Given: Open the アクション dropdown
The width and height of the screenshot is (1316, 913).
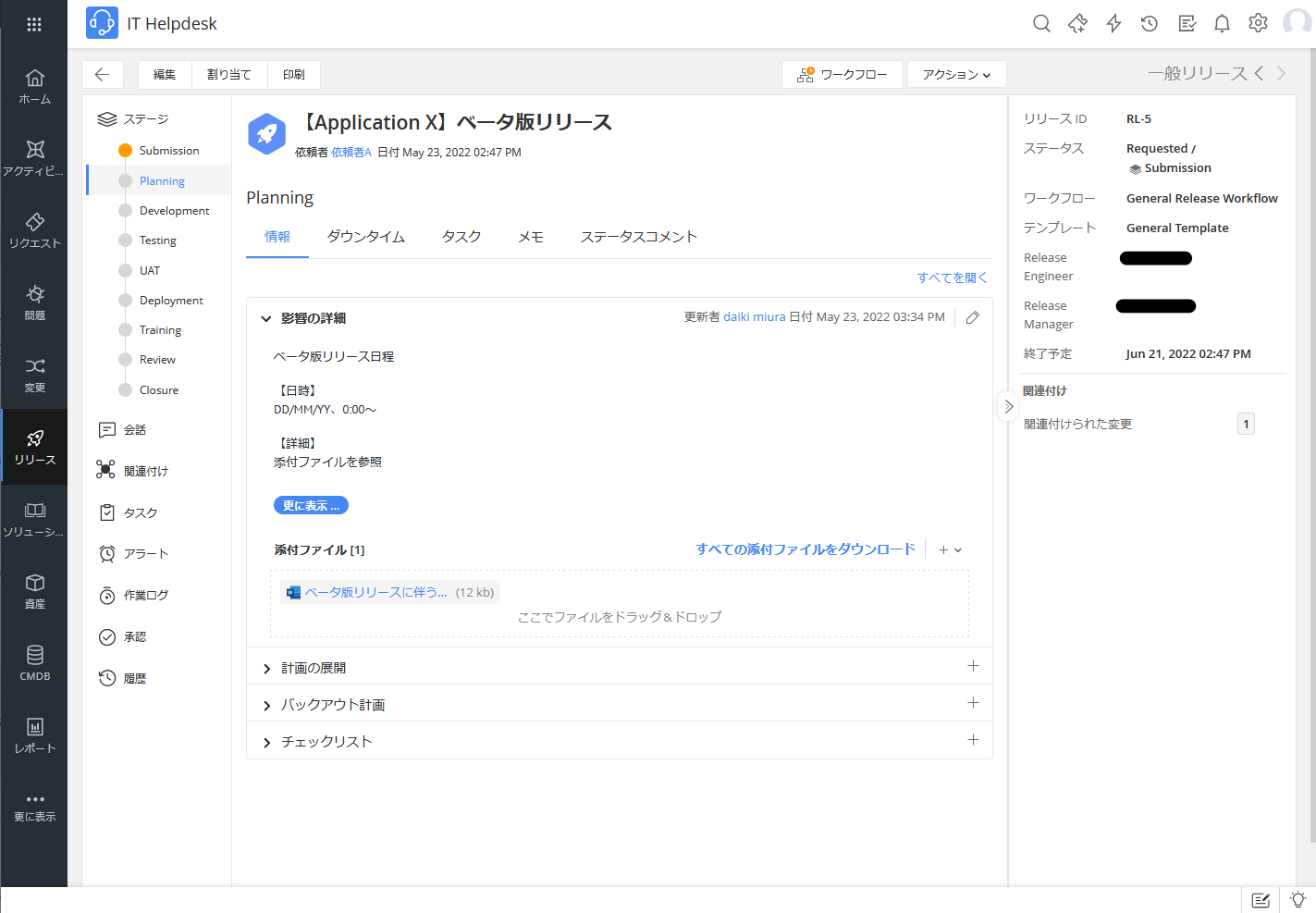Looking at the screenshot, I should [x=956, y=74].
